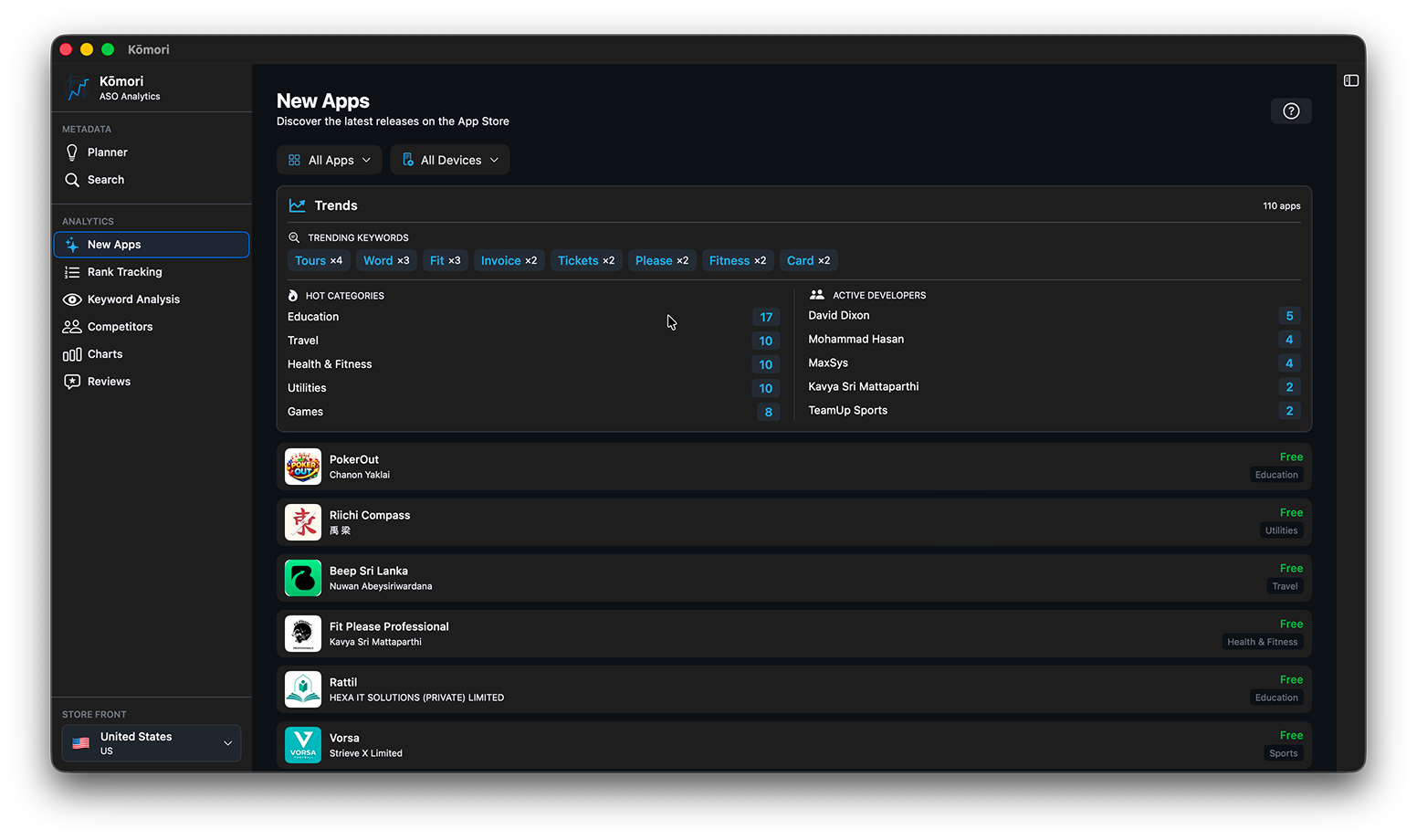Select the Tours trending keyword chip
This screenshot has width=1417, height=840.
point(319,260)
